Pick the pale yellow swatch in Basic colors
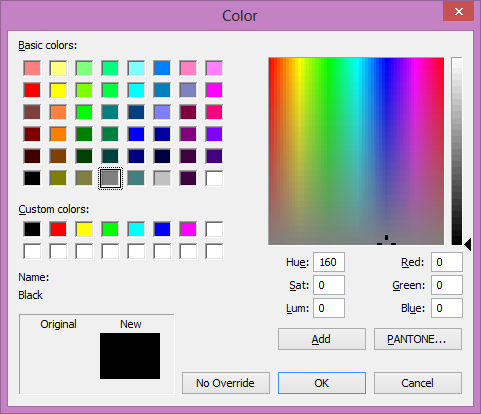Image resolution: width=481 pixels, height=414 pixels. point(58,68)
